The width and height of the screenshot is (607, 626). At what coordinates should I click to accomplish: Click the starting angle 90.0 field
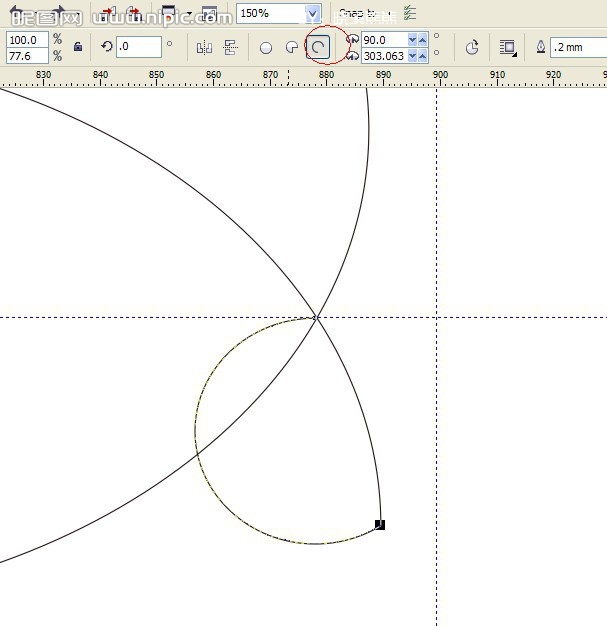[x=384, y=40]
